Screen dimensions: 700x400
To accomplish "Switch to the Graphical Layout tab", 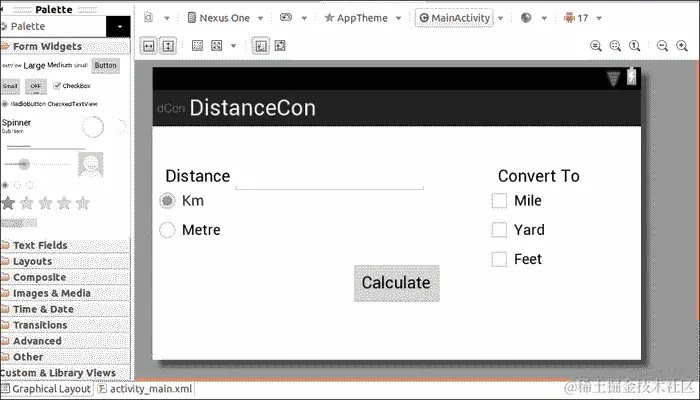I will point(46,389).
